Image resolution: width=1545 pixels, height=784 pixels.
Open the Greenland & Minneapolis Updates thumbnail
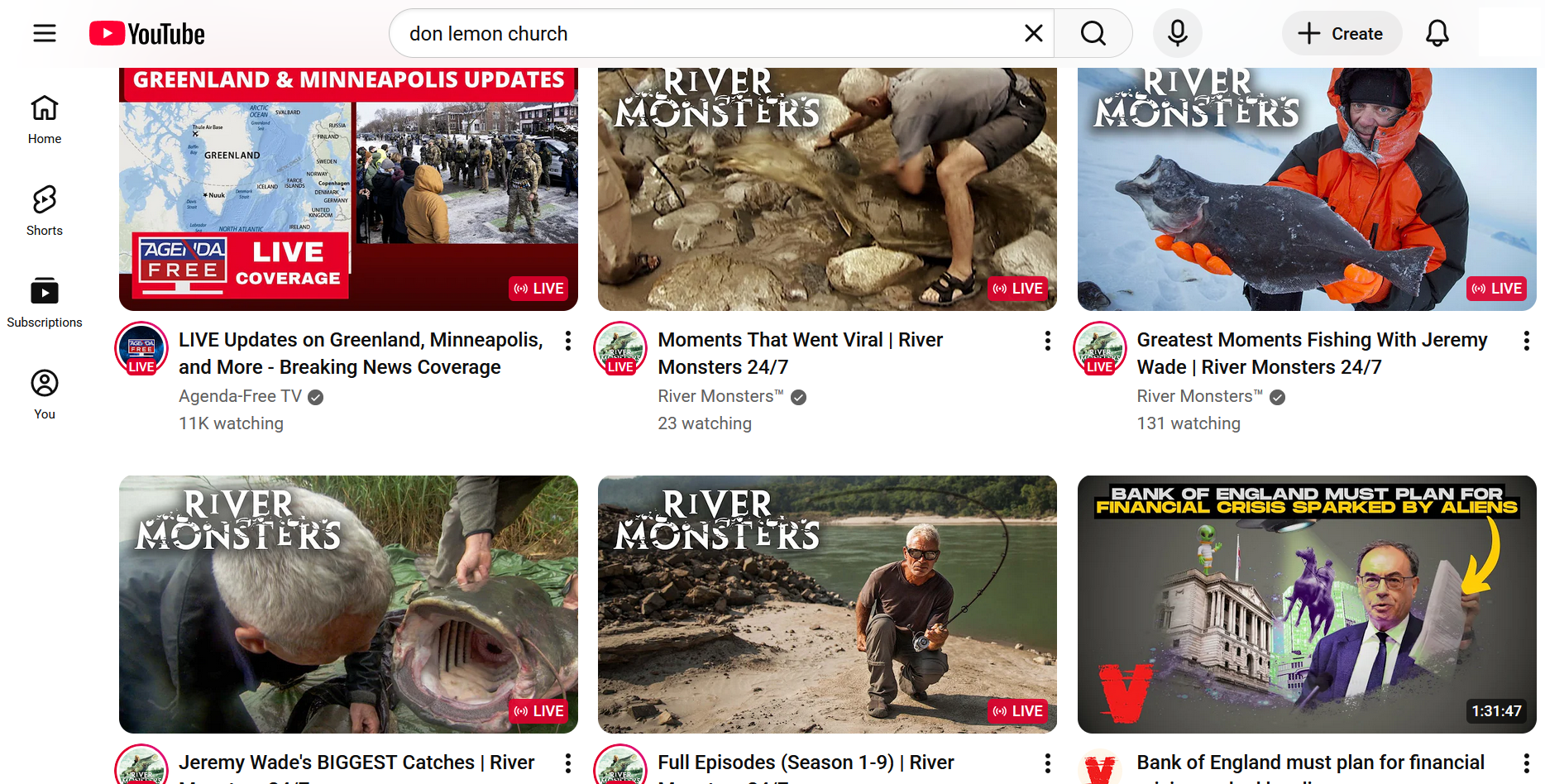(348, 189)
